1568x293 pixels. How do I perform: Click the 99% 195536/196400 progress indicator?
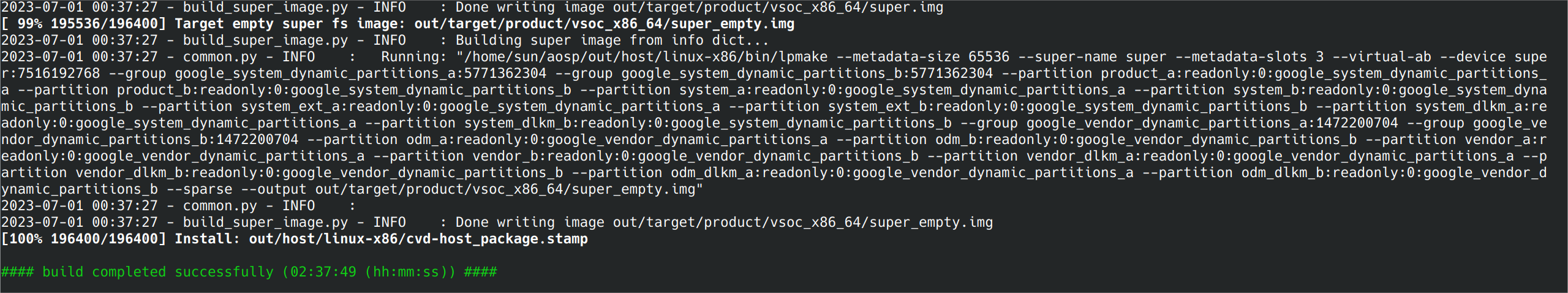pyautogui.click(x=84, y=23)
